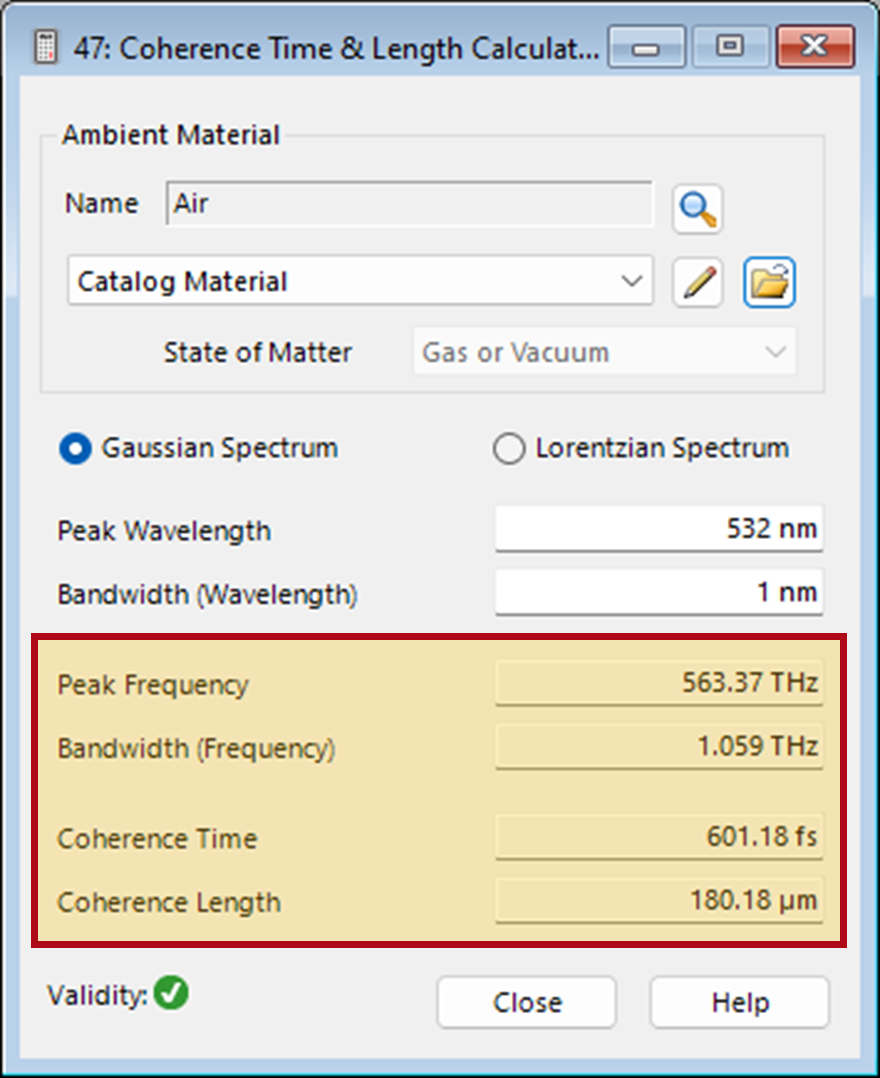Click the Peak Frequency result field
Image resolution: width=880 pixels, height=1078 pixels.
click(659, 683)
